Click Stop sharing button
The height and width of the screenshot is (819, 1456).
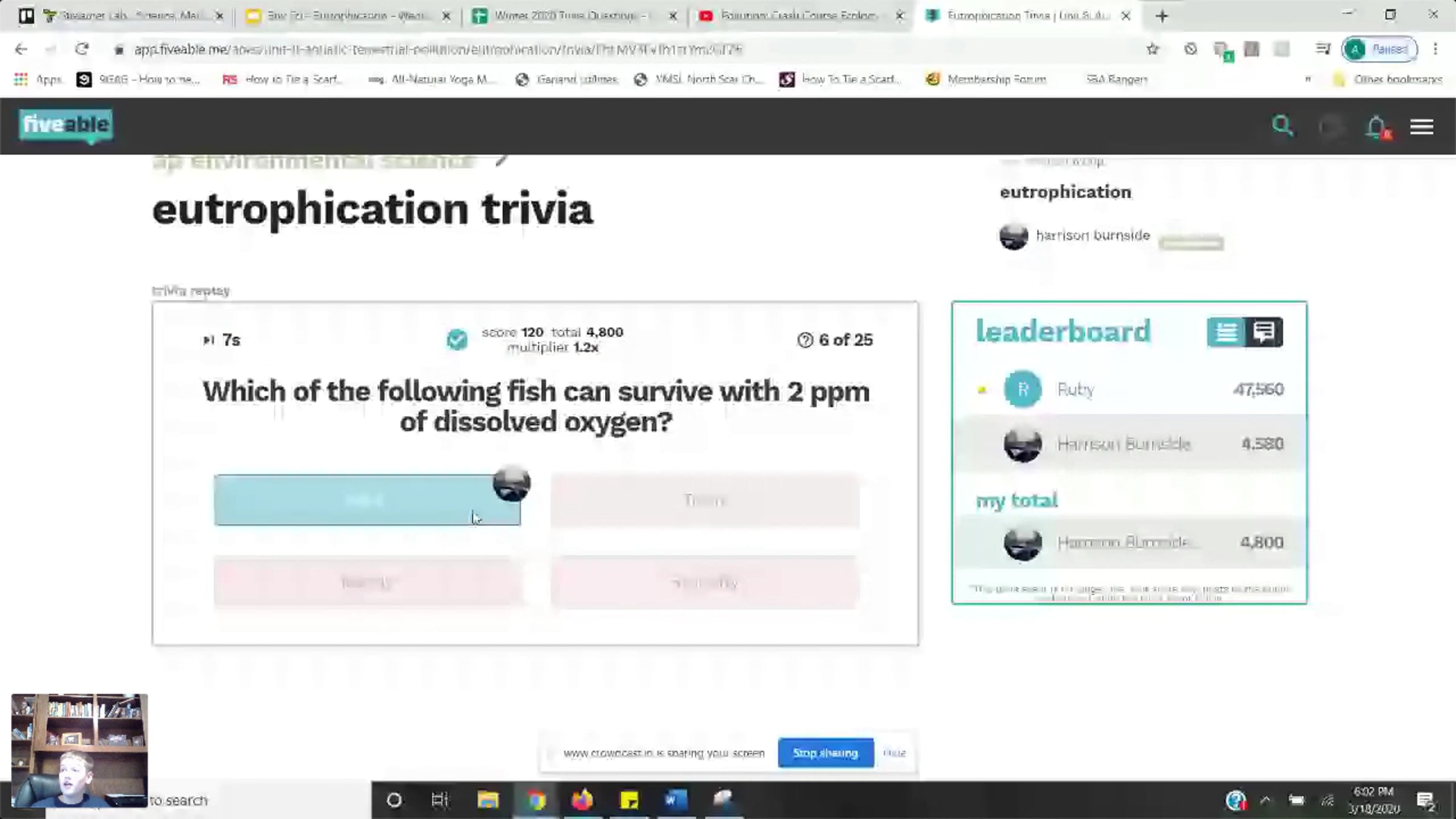[x=825, y=753]
